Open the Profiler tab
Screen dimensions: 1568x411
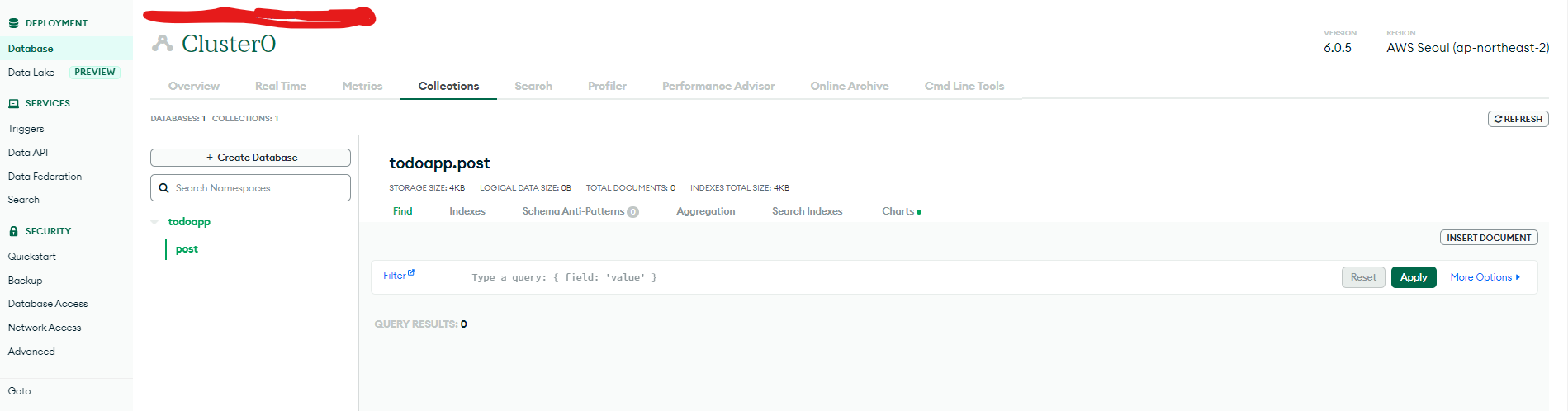click(x=607, y=86)
